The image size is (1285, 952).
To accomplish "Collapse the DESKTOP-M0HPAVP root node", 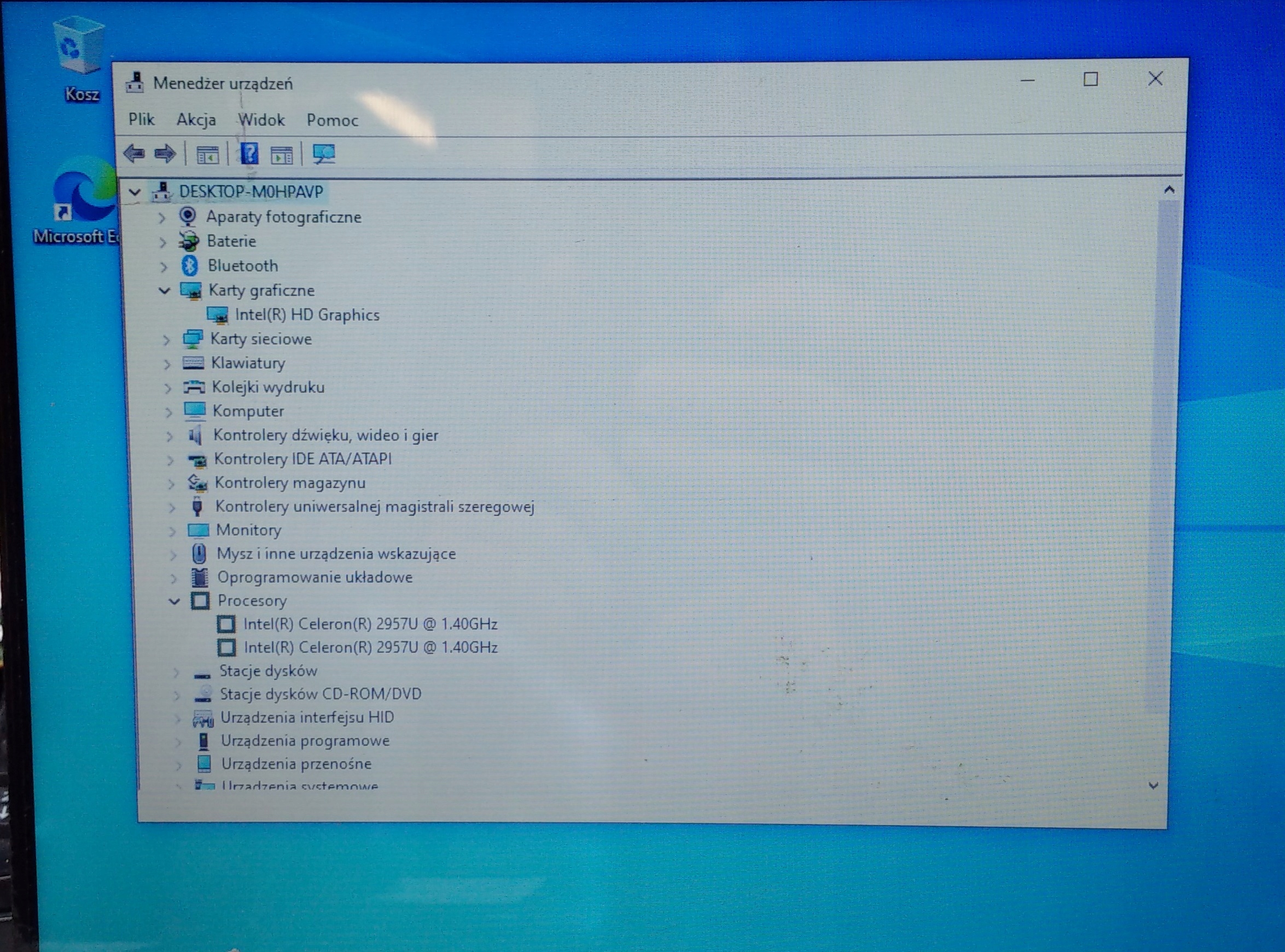I will [x=134, y=192].
